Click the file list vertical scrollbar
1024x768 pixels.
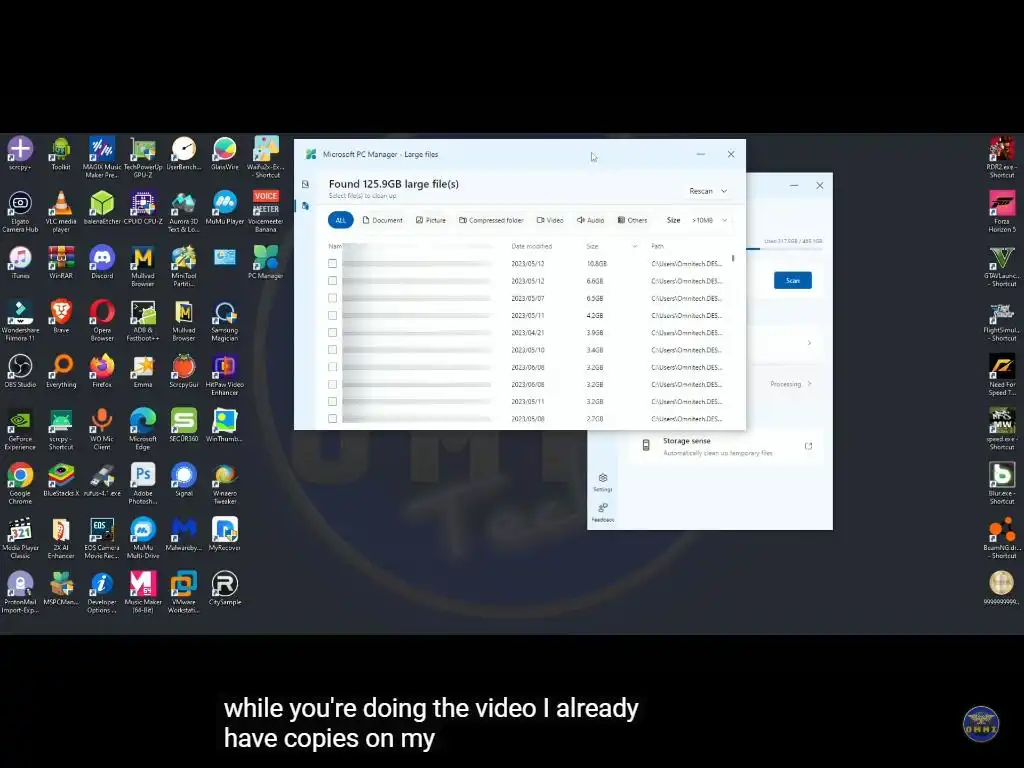click(x=733, y=259)
